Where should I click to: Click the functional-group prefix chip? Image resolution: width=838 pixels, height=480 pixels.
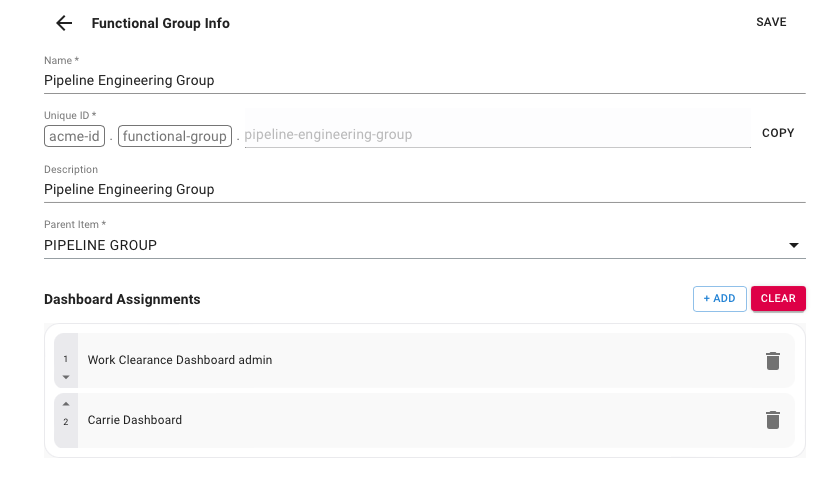point(175,136)
